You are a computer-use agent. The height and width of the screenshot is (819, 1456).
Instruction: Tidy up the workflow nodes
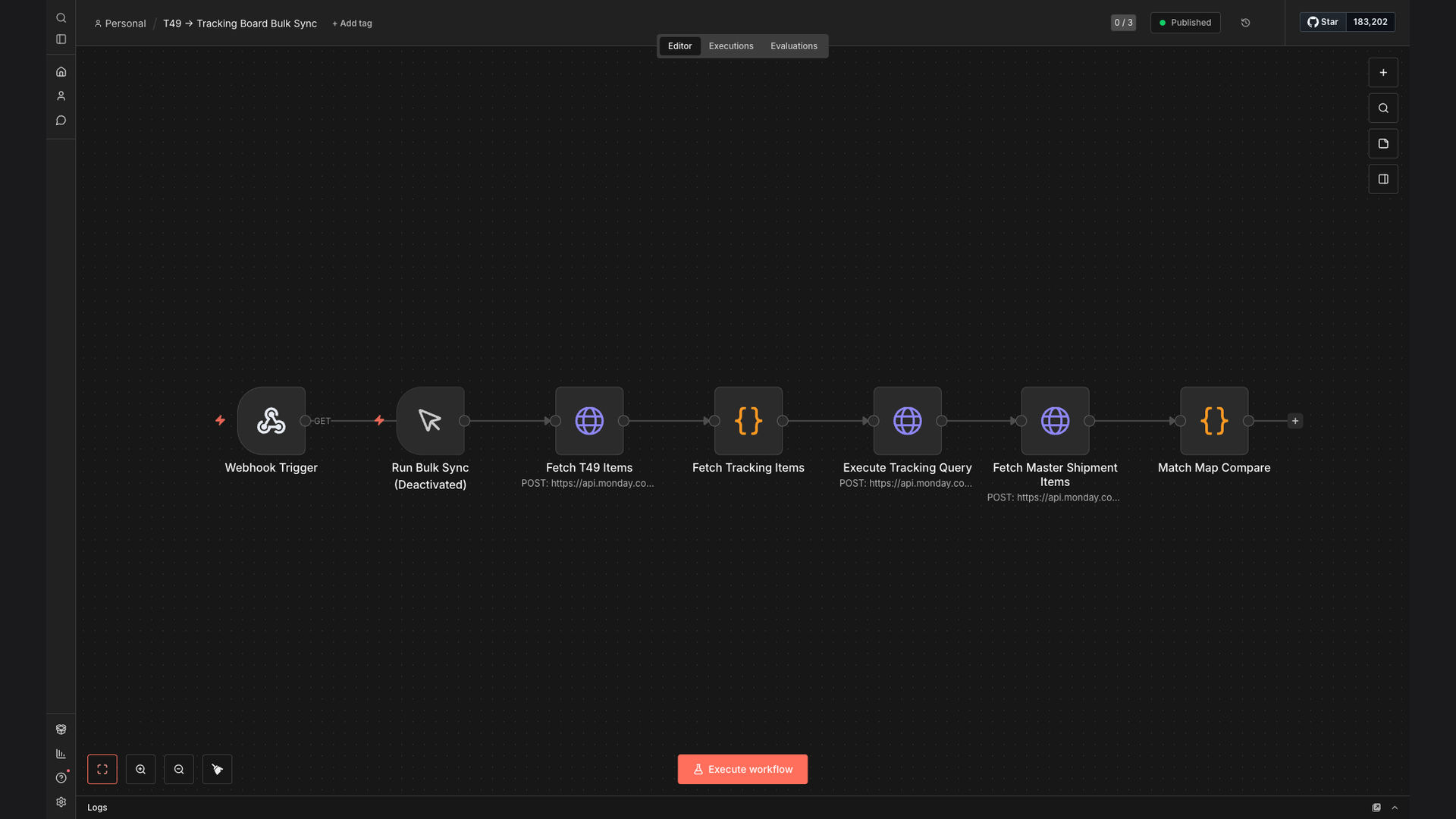point(218,770)
